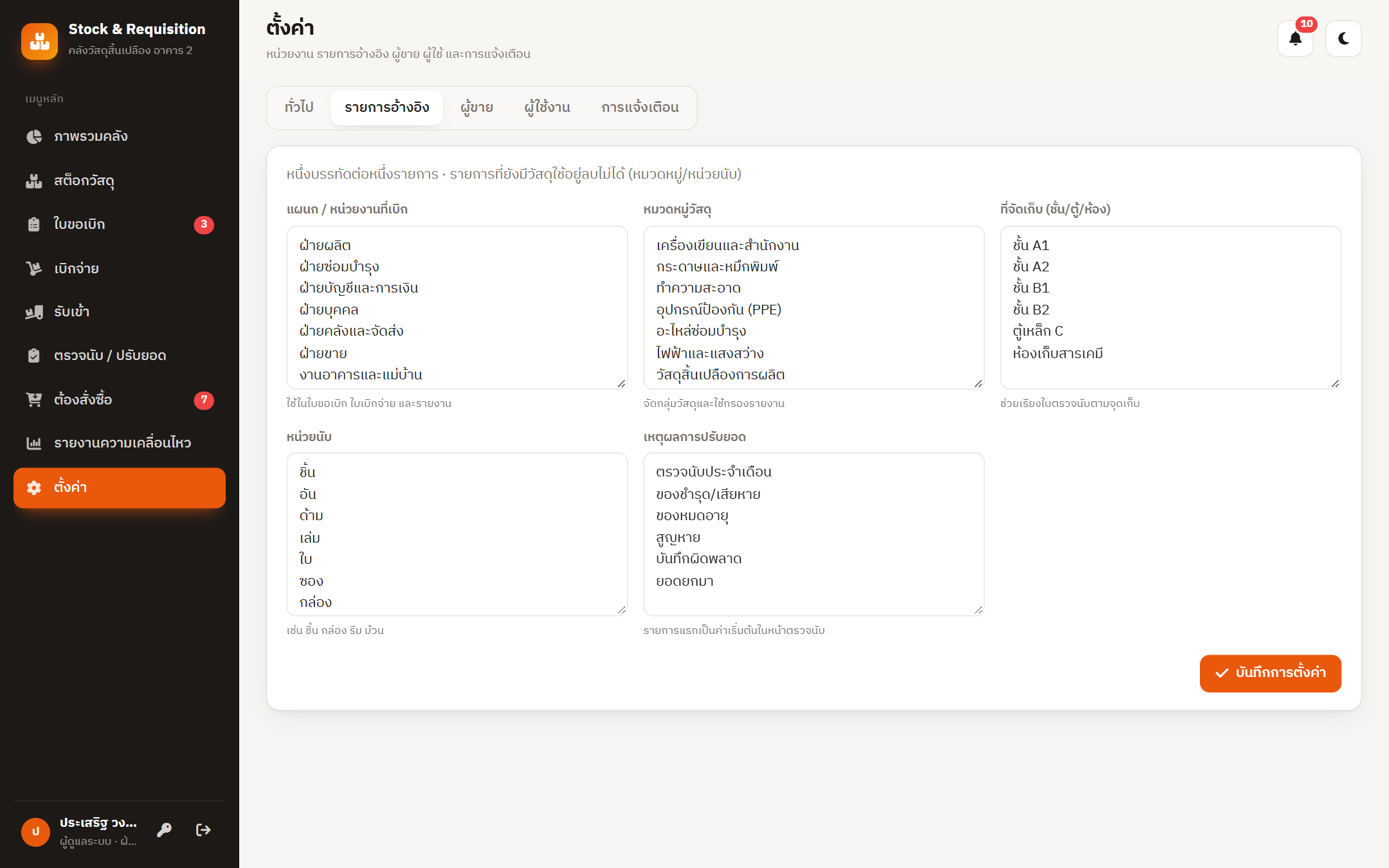Click บันทึกการตั้งค่า save button
The width and height of the screenshot is (1389, 868).
pos(1270,673)
